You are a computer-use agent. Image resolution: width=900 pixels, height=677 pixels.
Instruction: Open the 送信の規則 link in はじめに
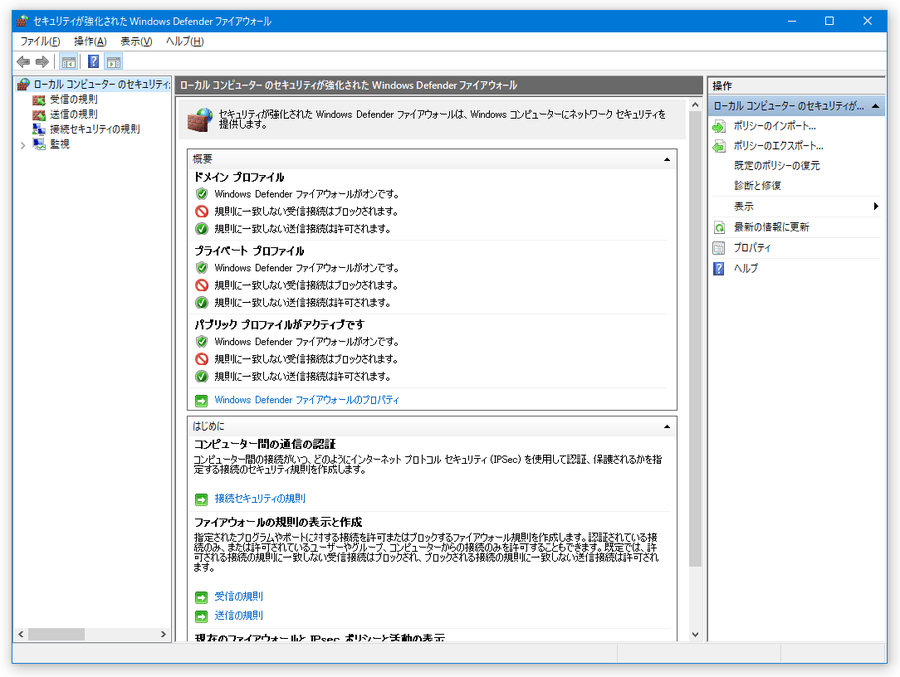(x=239, y=616)
